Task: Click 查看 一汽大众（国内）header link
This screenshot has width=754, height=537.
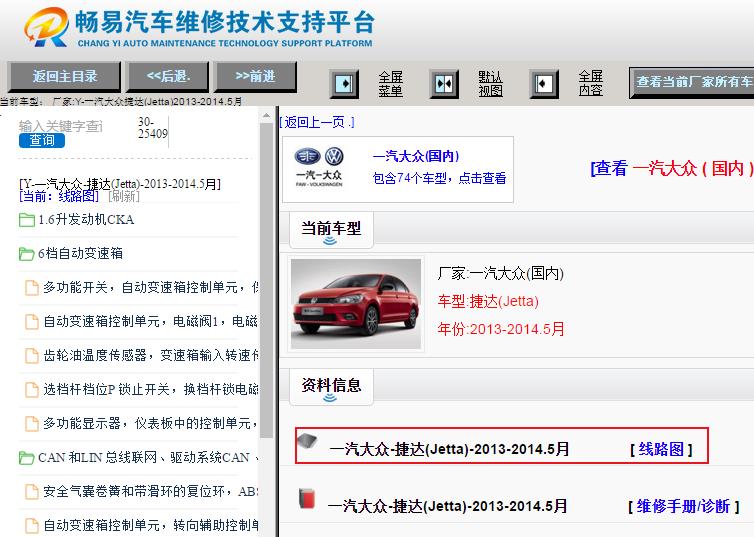Action: point(672,168)
